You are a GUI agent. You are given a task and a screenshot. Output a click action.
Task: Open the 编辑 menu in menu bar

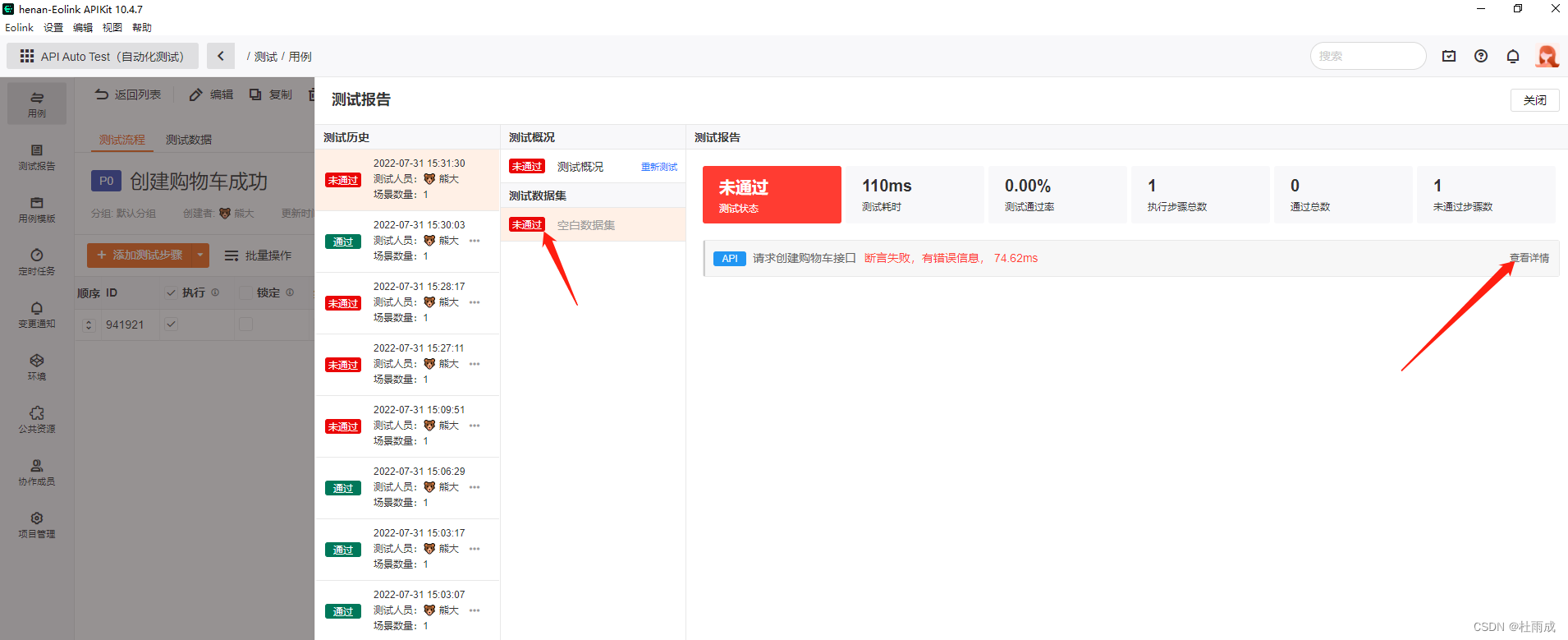[83, 27]
